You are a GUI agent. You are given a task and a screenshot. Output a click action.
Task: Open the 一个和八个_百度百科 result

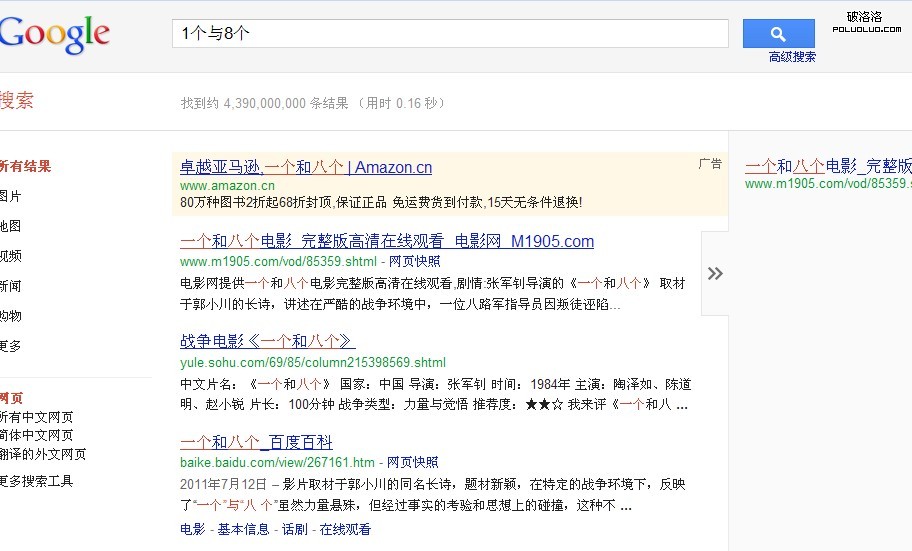point(256,441)
